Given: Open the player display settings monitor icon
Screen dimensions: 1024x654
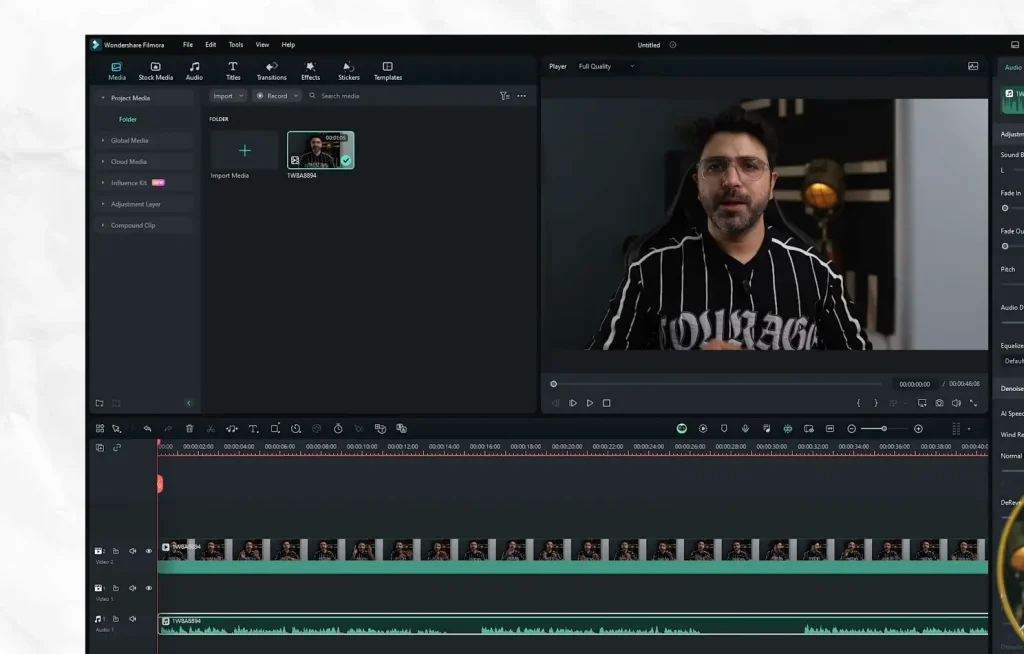Looking at the screenshot, I should (922, 403).
